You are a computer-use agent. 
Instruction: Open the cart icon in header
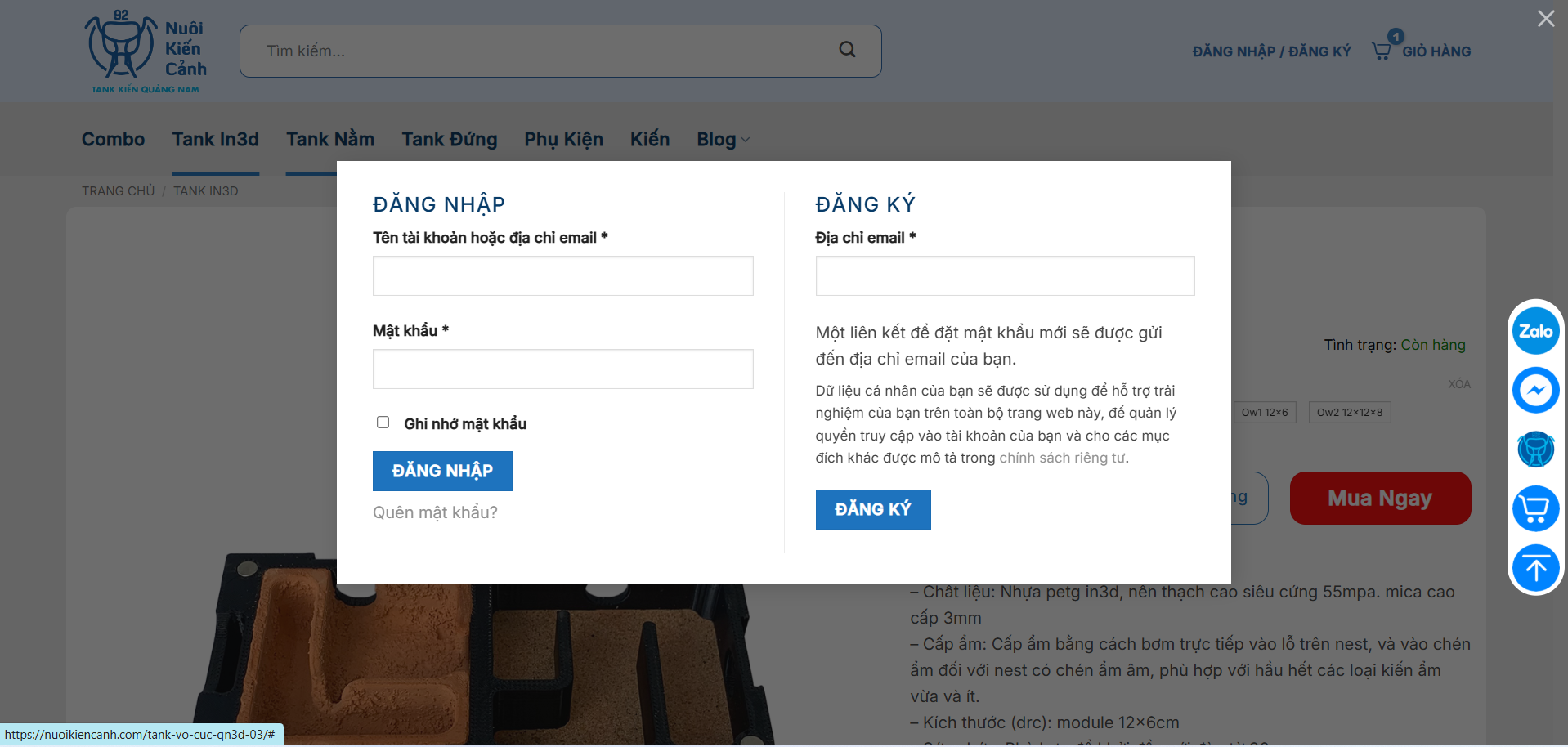[x=1382, y=51]
